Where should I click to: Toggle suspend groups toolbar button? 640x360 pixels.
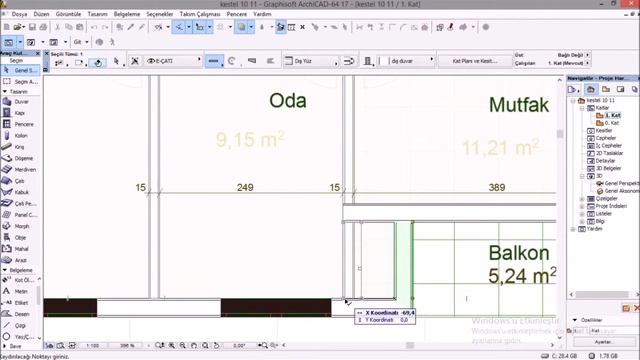(x=280, y=27)
